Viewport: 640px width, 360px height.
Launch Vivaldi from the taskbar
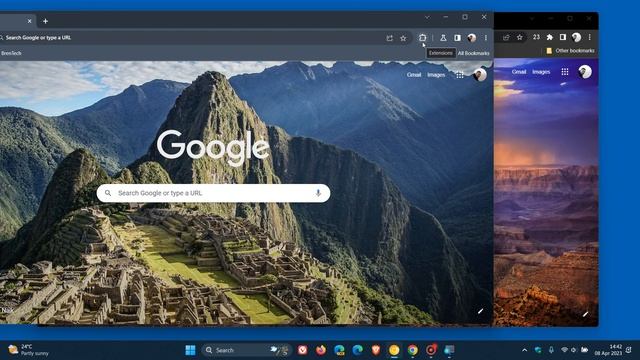point(302,350)
